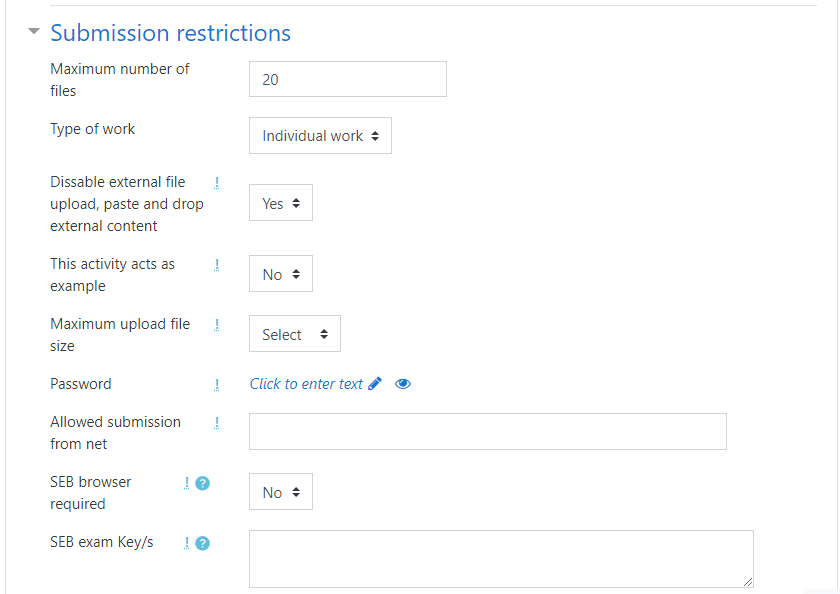The image size is (840, 594).
Task: Click the warning icon beside Dissable external file upload
Action: [217, 182]
